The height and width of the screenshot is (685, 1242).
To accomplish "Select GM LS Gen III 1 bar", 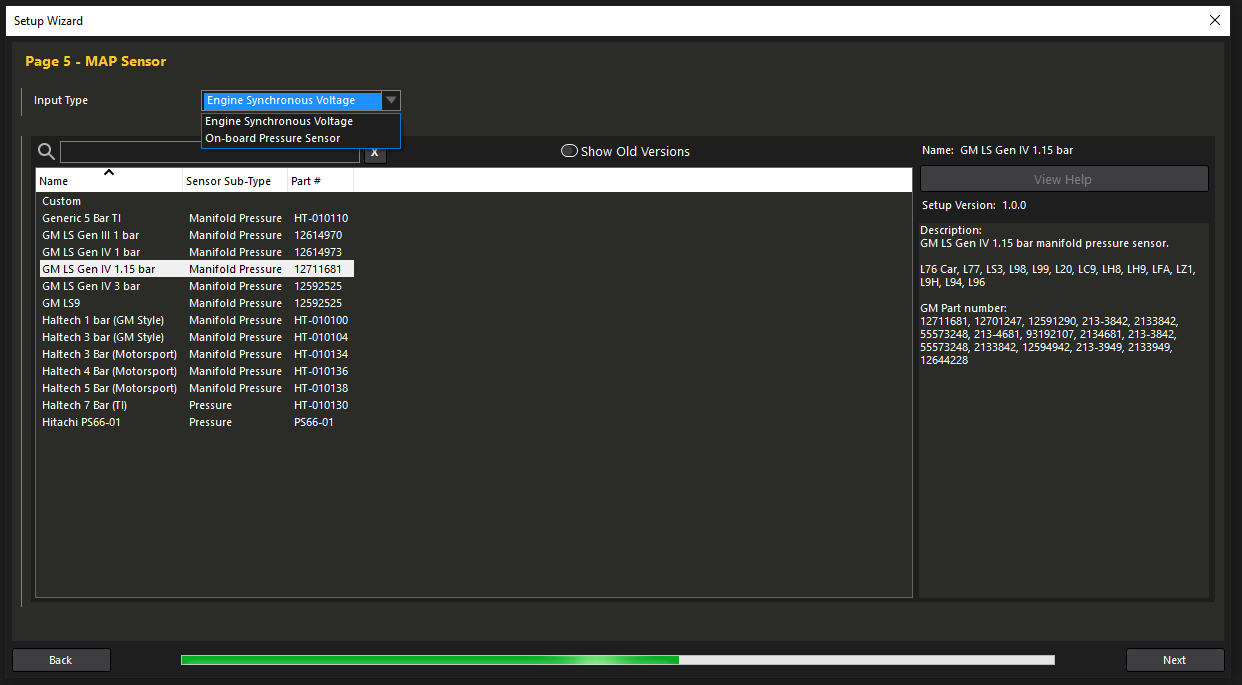I will 195,235.
